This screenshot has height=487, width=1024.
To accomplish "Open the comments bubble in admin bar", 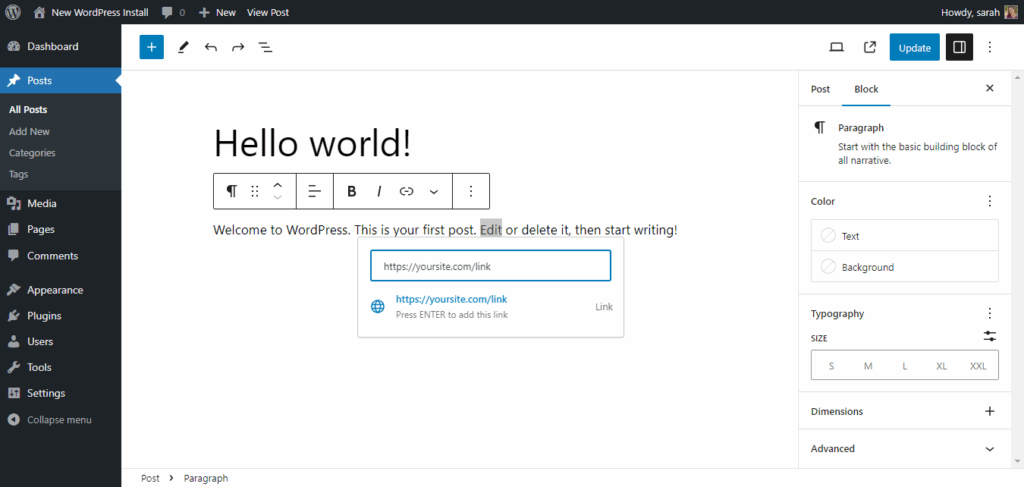I will 173,12.
